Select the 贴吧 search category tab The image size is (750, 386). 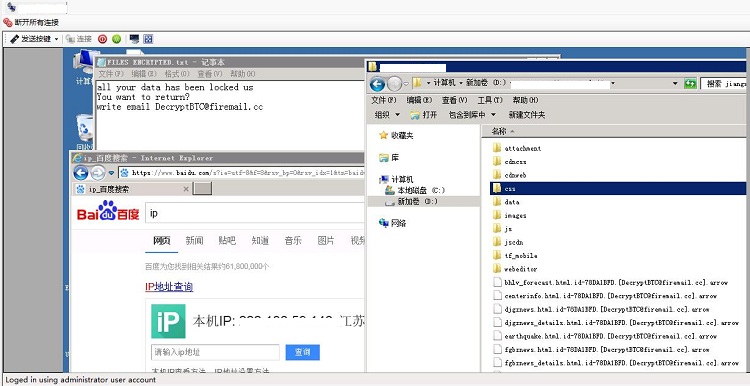227,241
